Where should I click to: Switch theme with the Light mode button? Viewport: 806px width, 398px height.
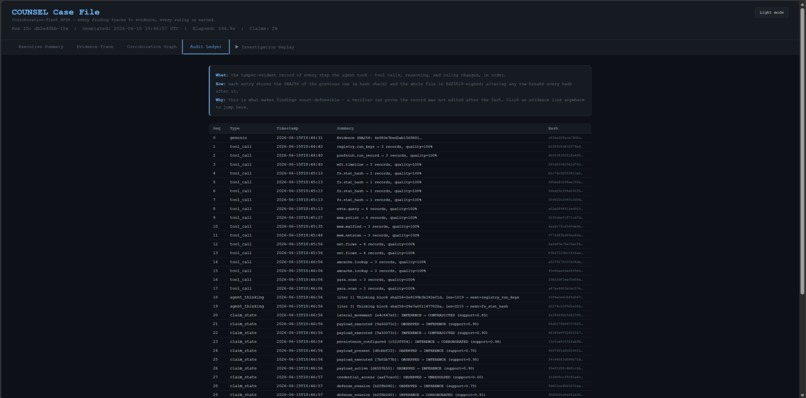tap(772, 12)
